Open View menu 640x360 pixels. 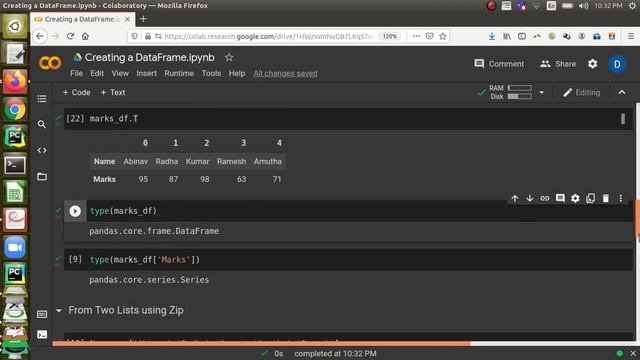pos(120,73)
